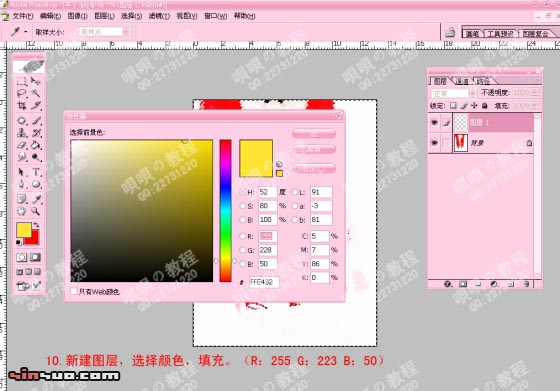Select the Slice tool
560x391 pixels.
point(36,106)
